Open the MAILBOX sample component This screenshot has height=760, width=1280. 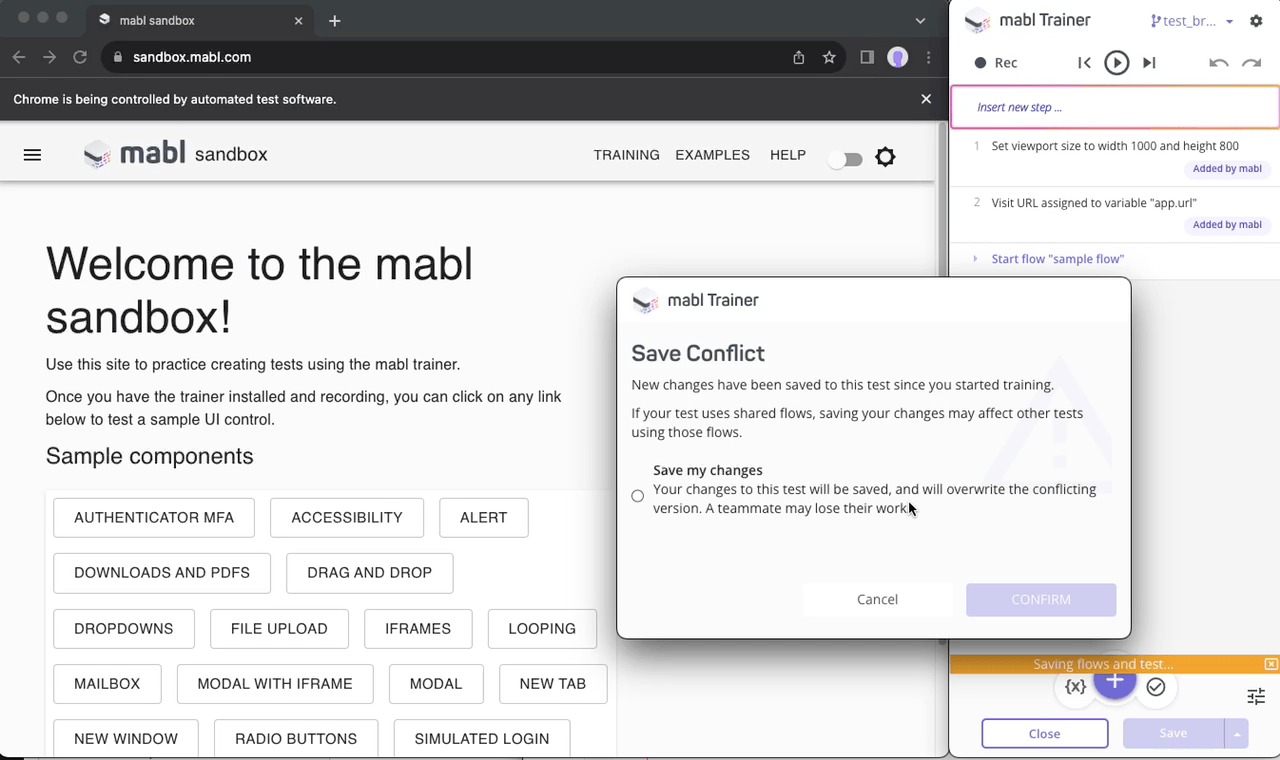[x=107, y=683]
